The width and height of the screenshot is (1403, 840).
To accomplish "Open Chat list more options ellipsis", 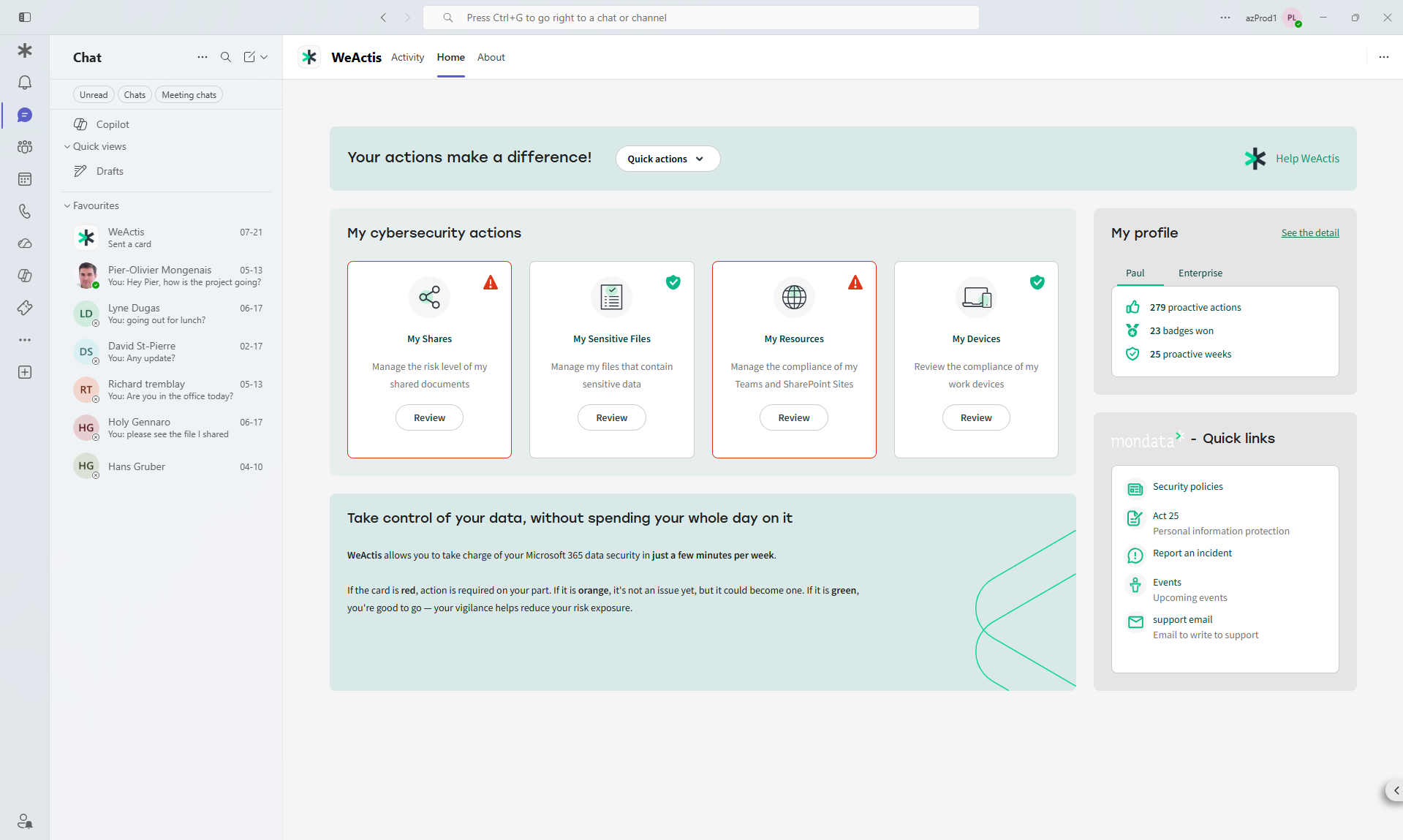I will pyautogui.click(x=203, y=57).
